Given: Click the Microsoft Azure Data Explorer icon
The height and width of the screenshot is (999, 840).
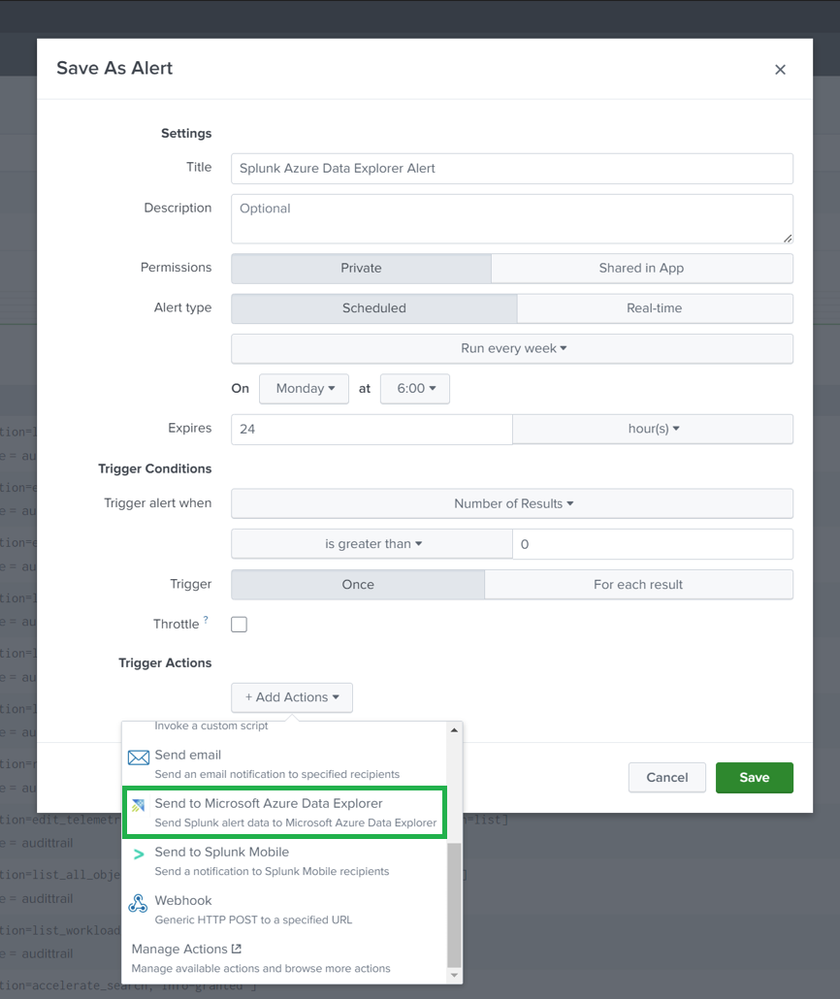Looking at the screenshot, I should pos(138,805).
